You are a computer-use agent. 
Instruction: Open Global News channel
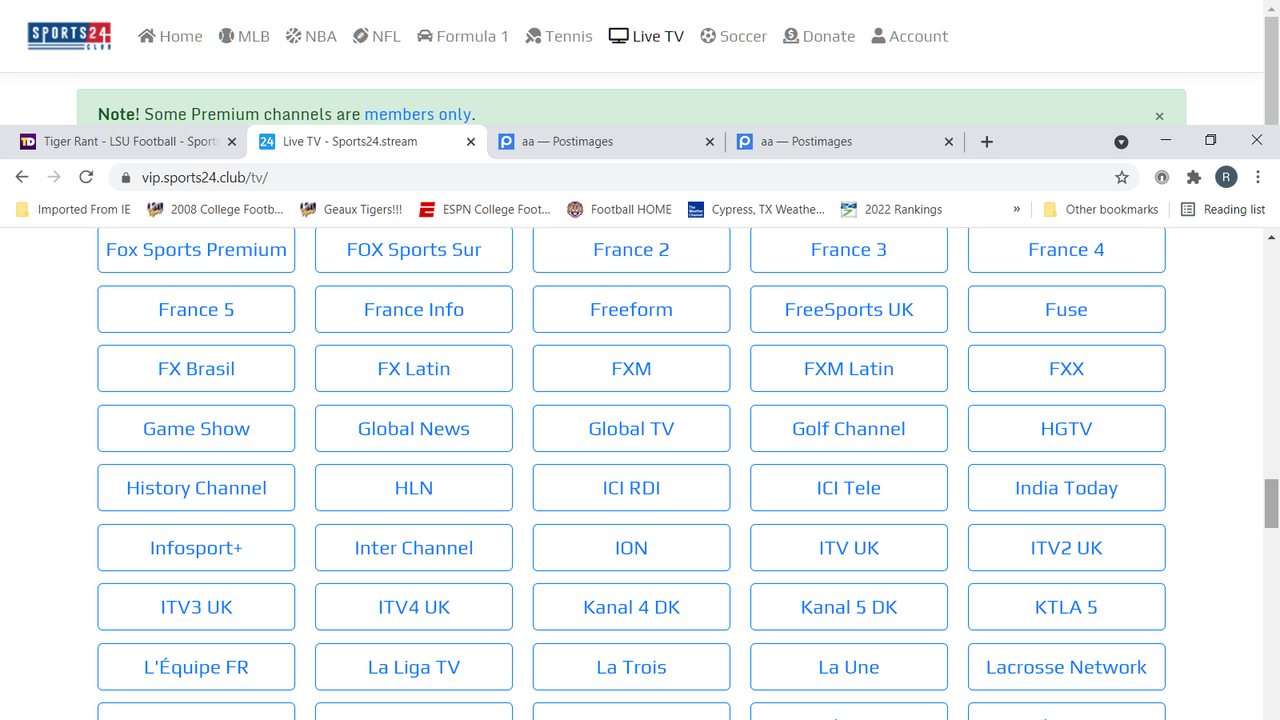tap(414, 428)
